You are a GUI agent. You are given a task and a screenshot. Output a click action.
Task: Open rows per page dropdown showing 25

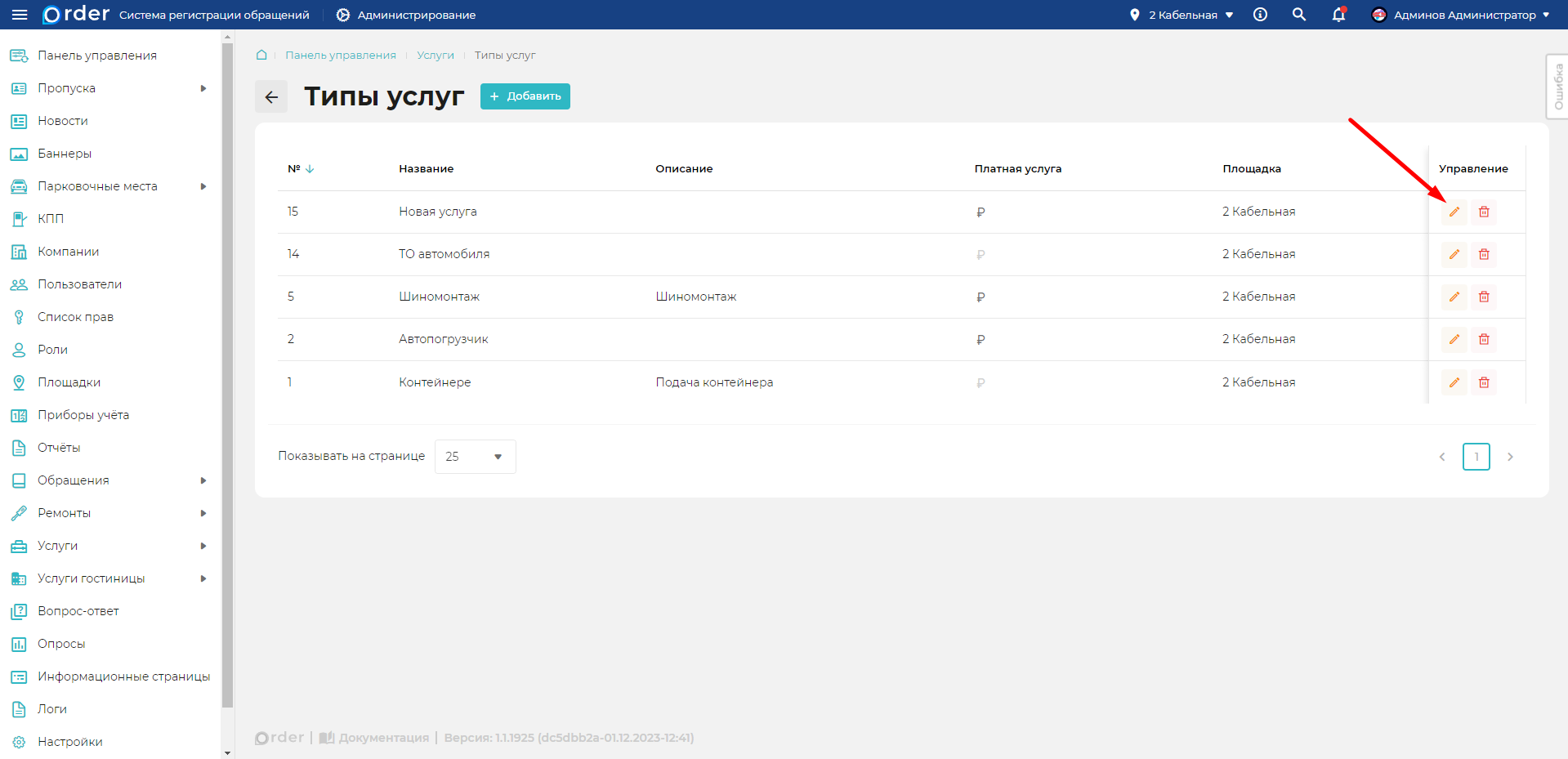[x=475, y=457]
